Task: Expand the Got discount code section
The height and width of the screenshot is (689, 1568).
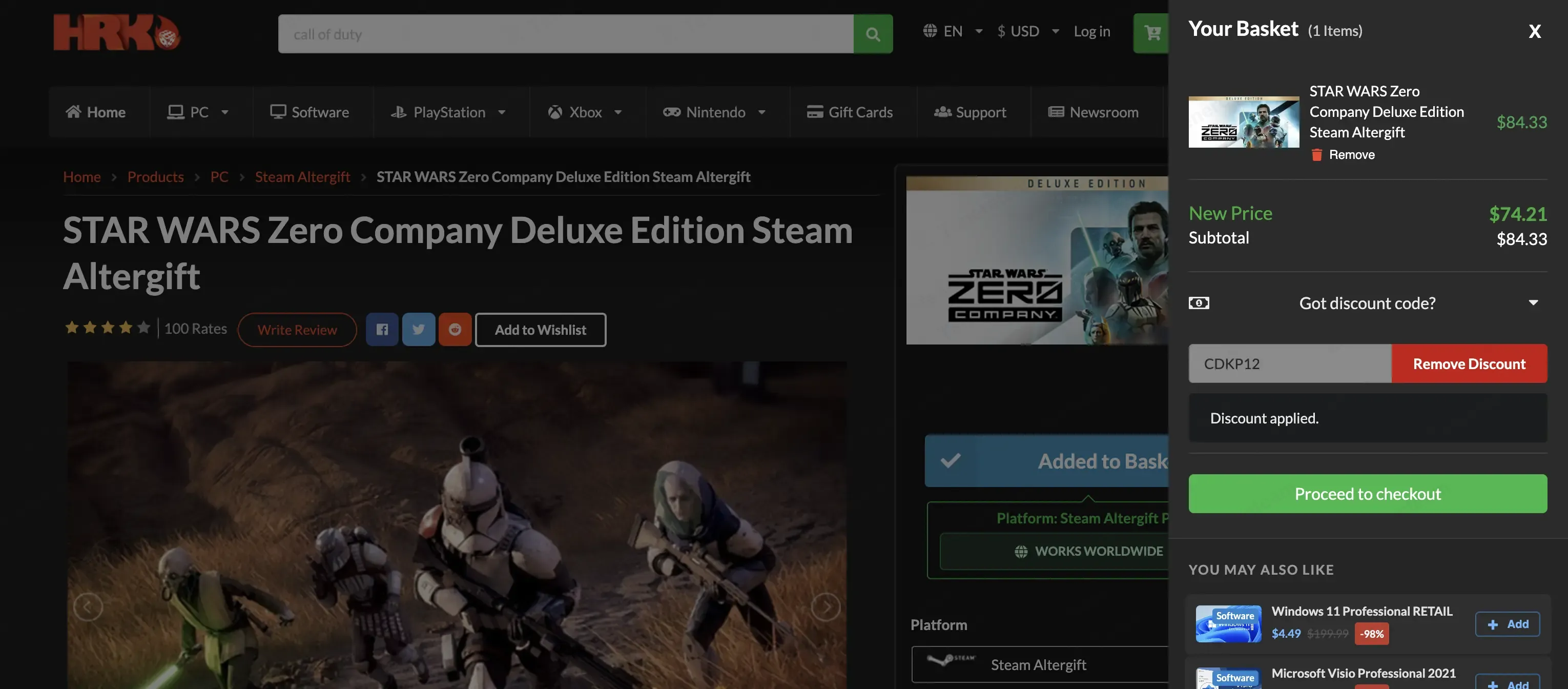Action: (1367, 303)
